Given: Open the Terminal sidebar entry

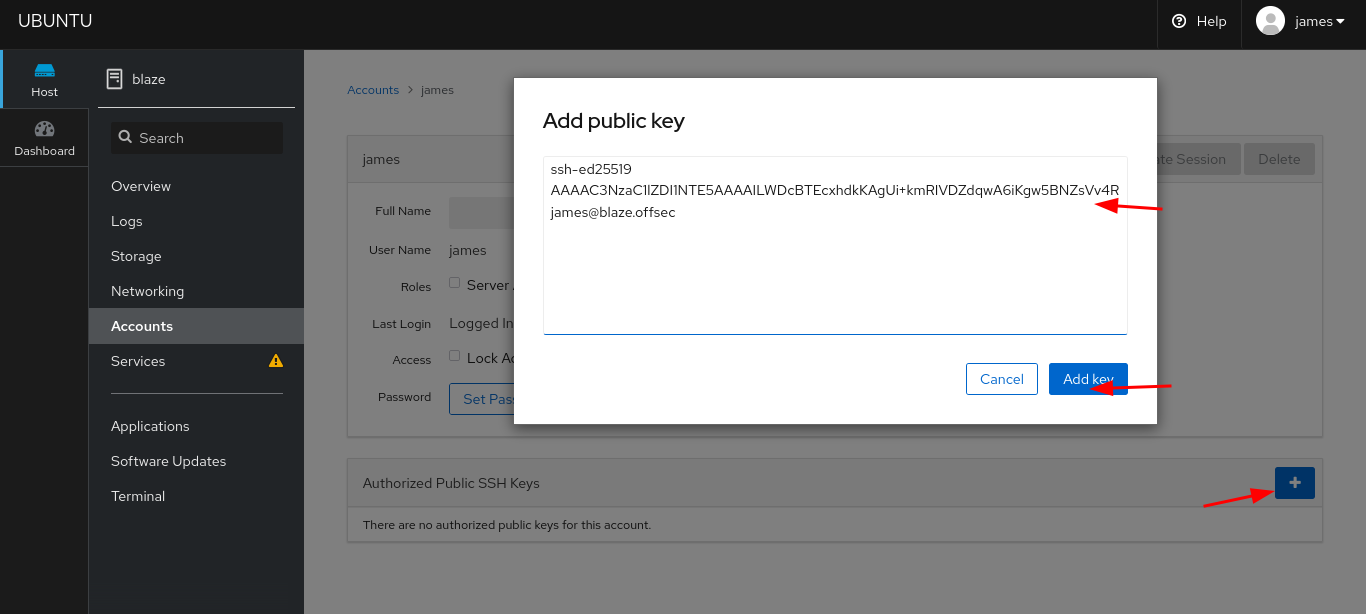Looking at the screenshot, I should 138,496.
